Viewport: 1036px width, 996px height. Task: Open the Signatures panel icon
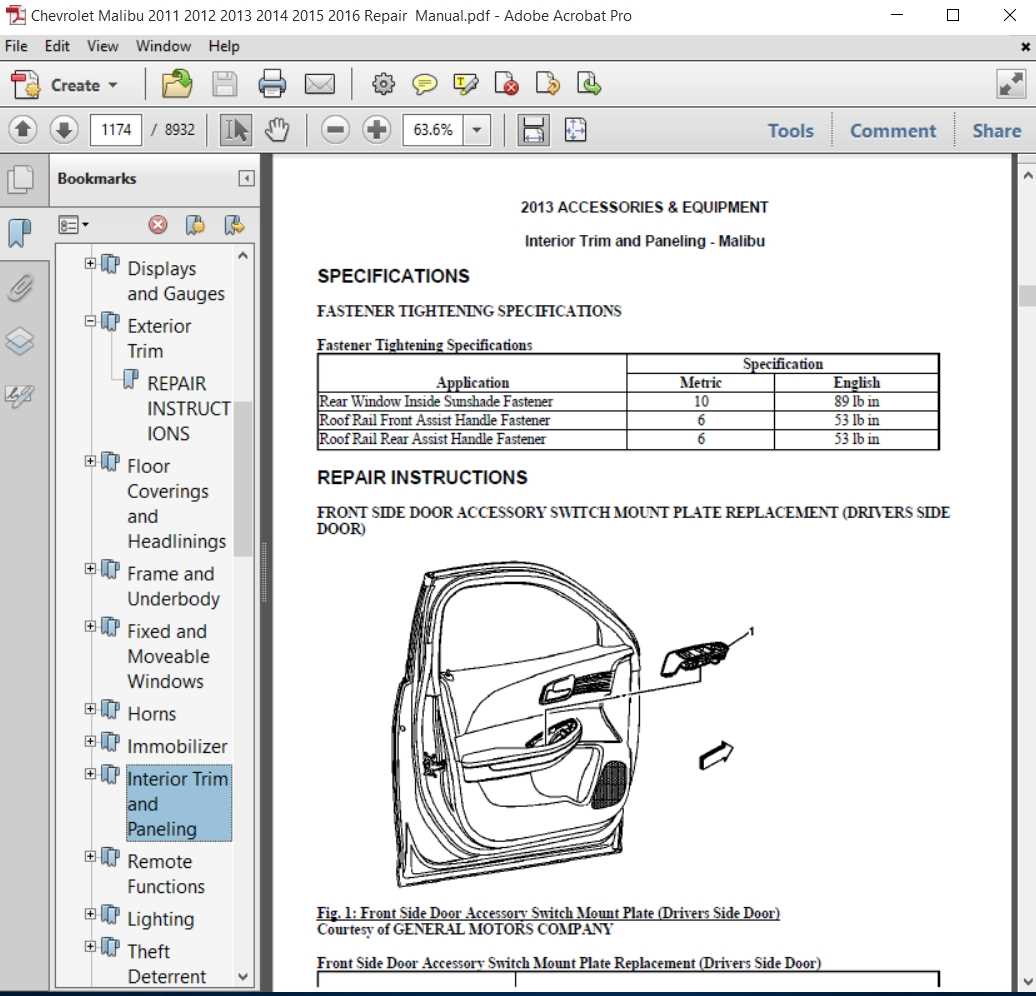[20, 395]
